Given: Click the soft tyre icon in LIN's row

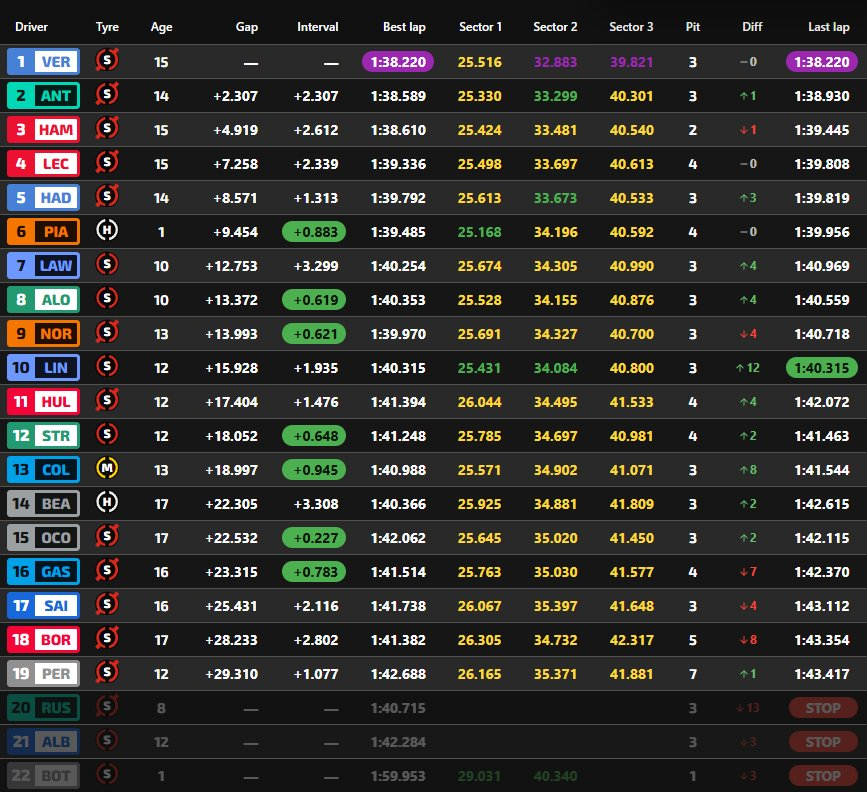Looking at the screenshot, I should (x=107, y=366).
